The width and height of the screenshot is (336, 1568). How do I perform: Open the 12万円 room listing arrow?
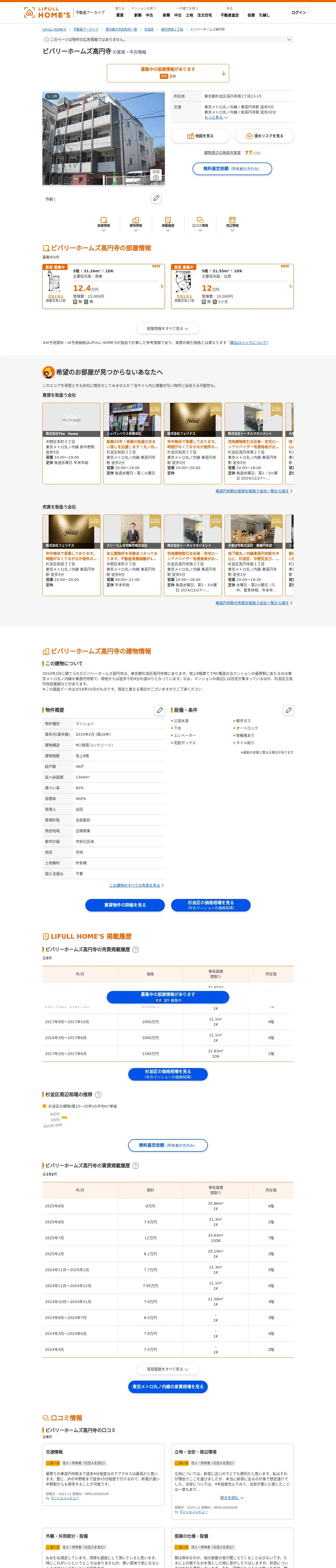290,286
